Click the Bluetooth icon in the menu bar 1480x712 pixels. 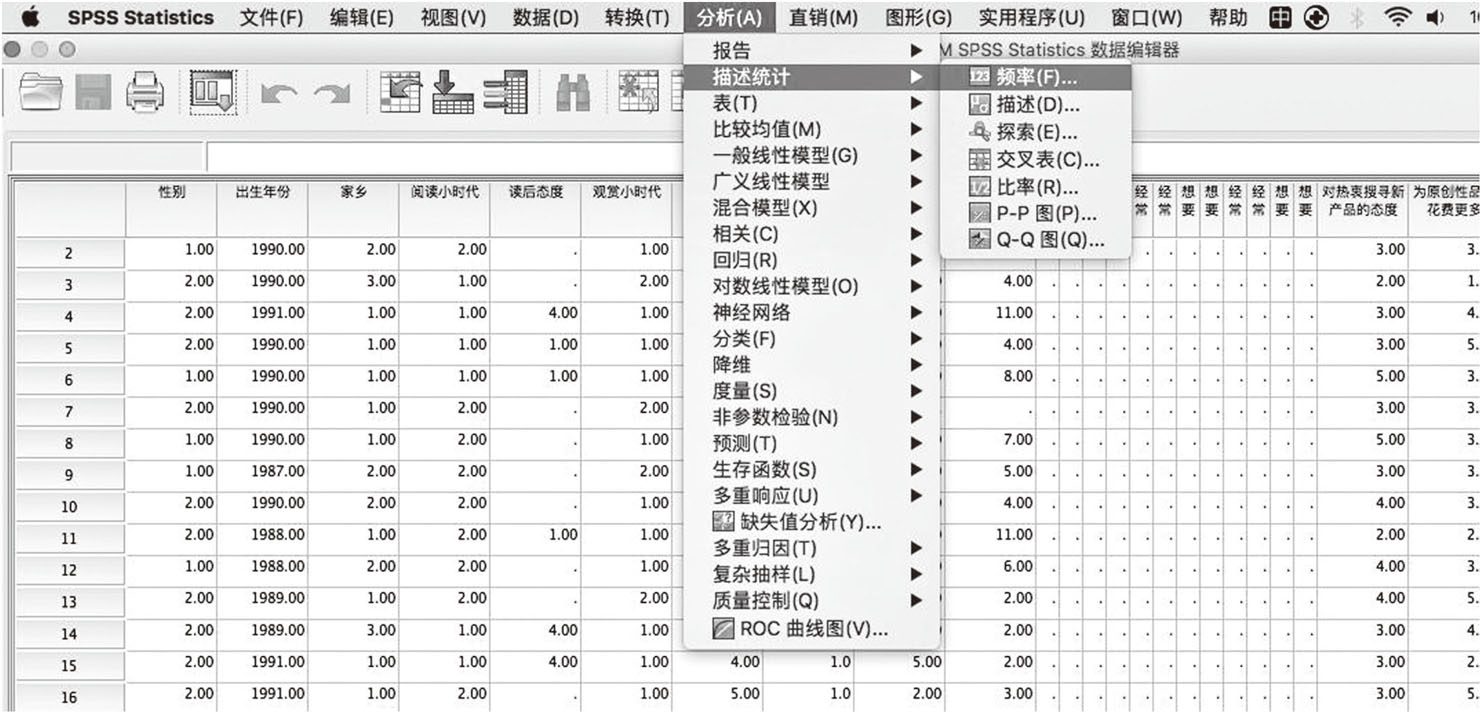pyautogui.click(x=1356, y=17)
